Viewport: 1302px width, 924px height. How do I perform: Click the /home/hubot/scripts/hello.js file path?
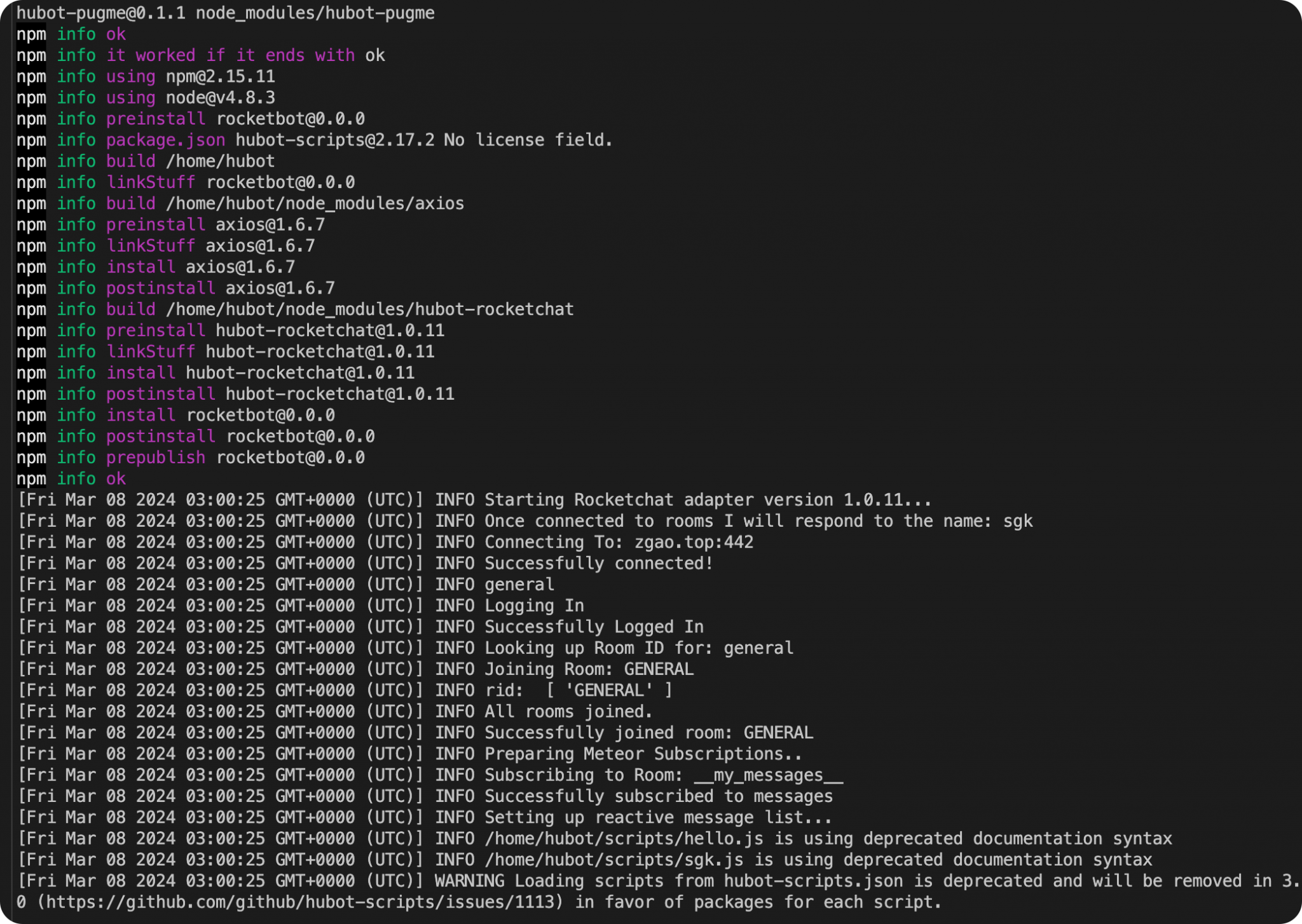[624, 839]
